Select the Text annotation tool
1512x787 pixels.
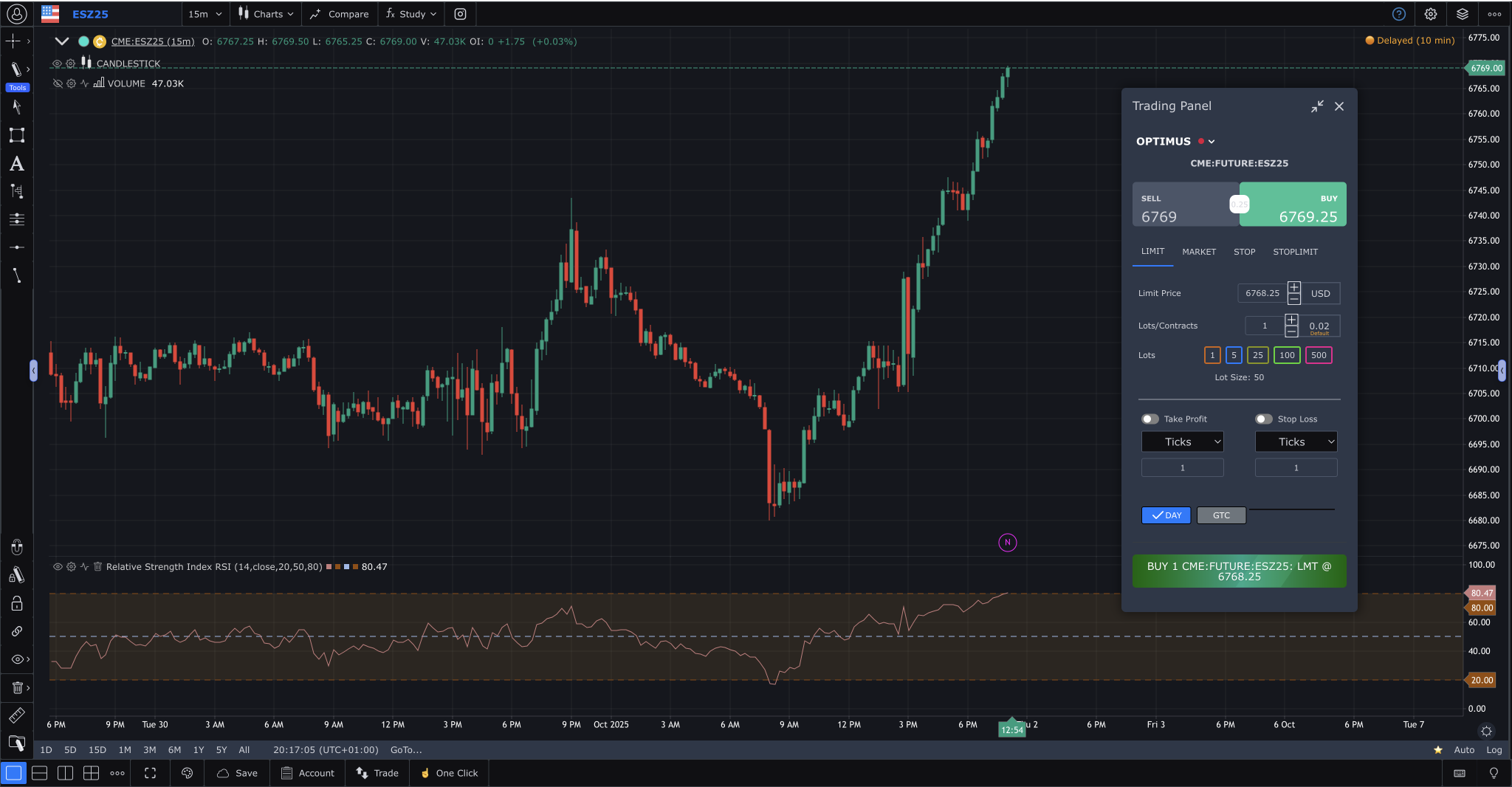16,164
